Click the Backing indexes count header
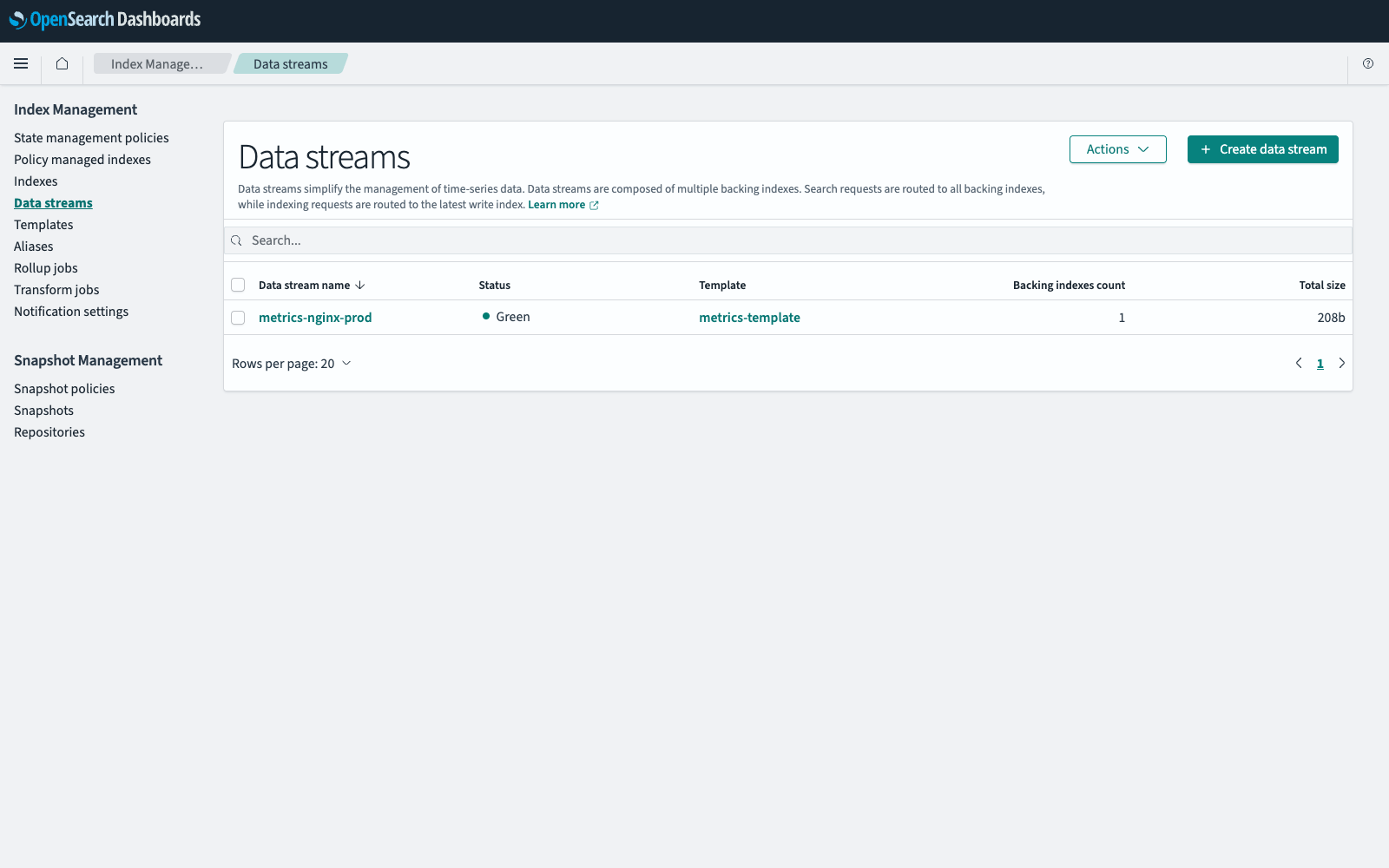 pos(1069,285)
